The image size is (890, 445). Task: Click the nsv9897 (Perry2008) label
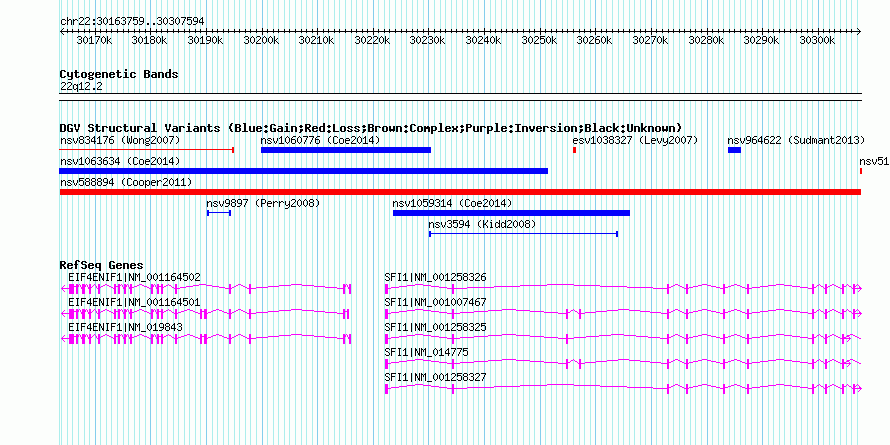click(263, 203)
